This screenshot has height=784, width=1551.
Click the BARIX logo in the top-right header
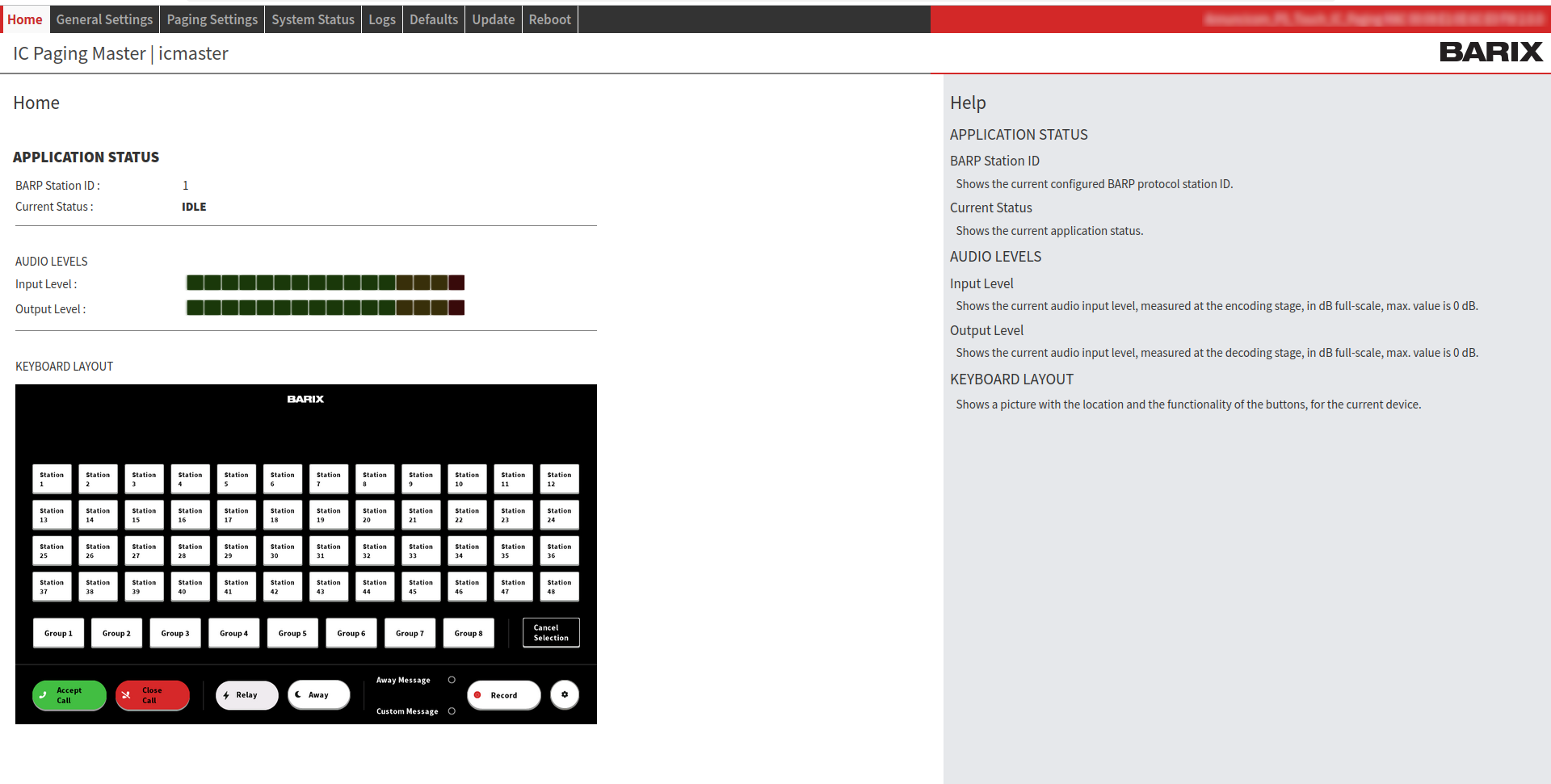[1490, 52]
